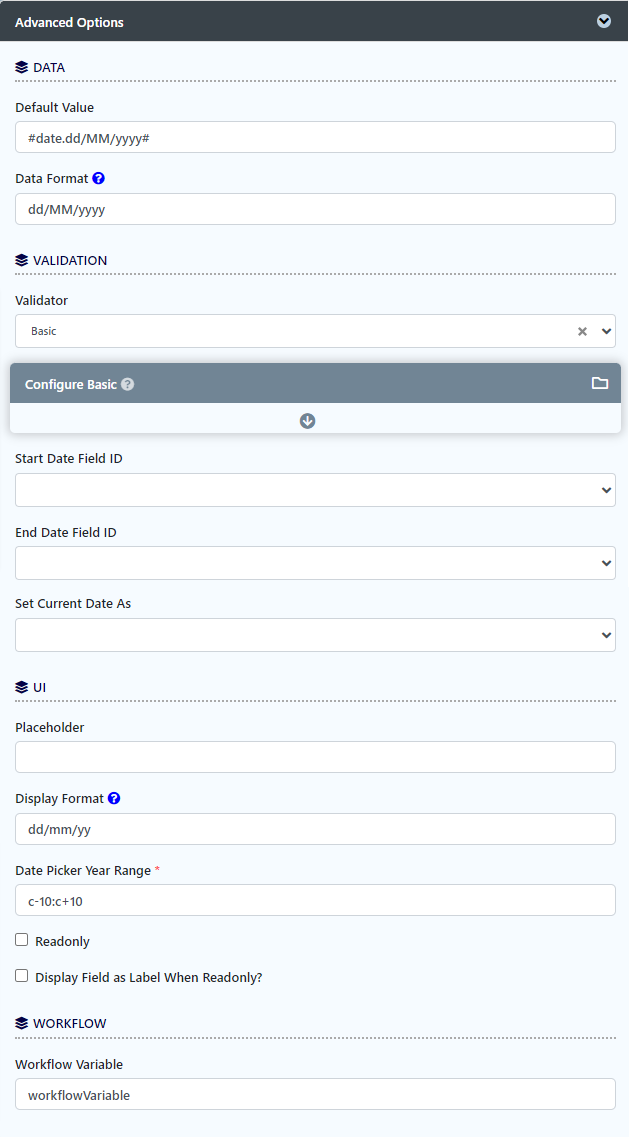Collapse the Advanced Options panel chevron
This screenshot has width=629, height=1137.
(x=604, y=21)
